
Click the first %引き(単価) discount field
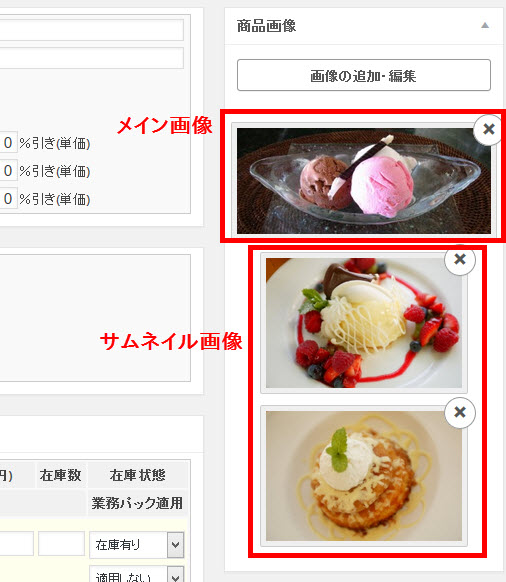tap(8, 143)
